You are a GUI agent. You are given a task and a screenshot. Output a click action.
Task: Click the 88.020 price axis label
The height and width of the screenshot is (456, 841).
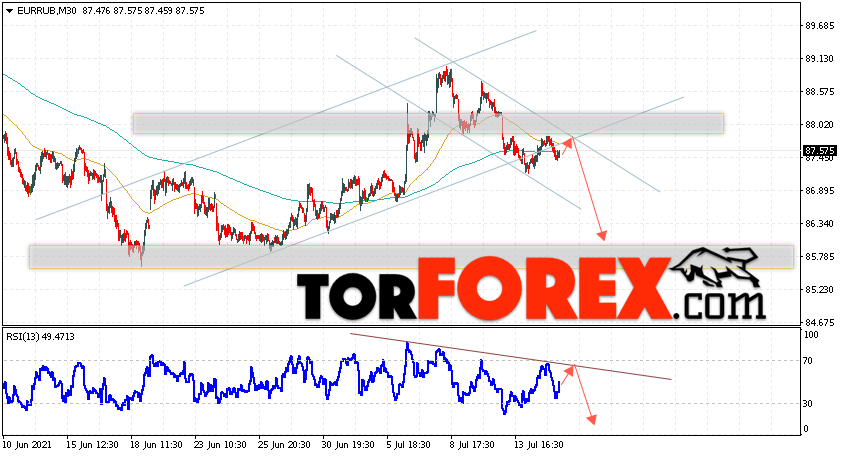pos(820,124)
